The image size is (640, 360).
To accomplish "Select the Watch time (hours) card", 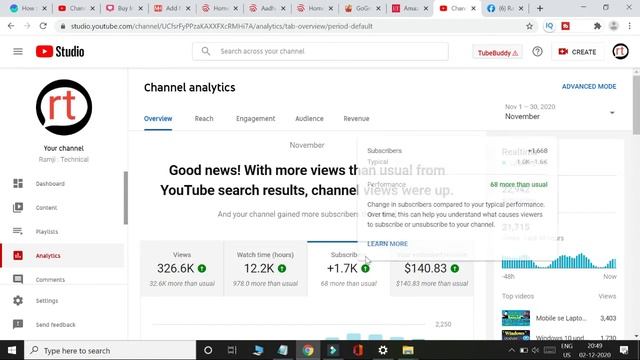I will pos(265,268).
